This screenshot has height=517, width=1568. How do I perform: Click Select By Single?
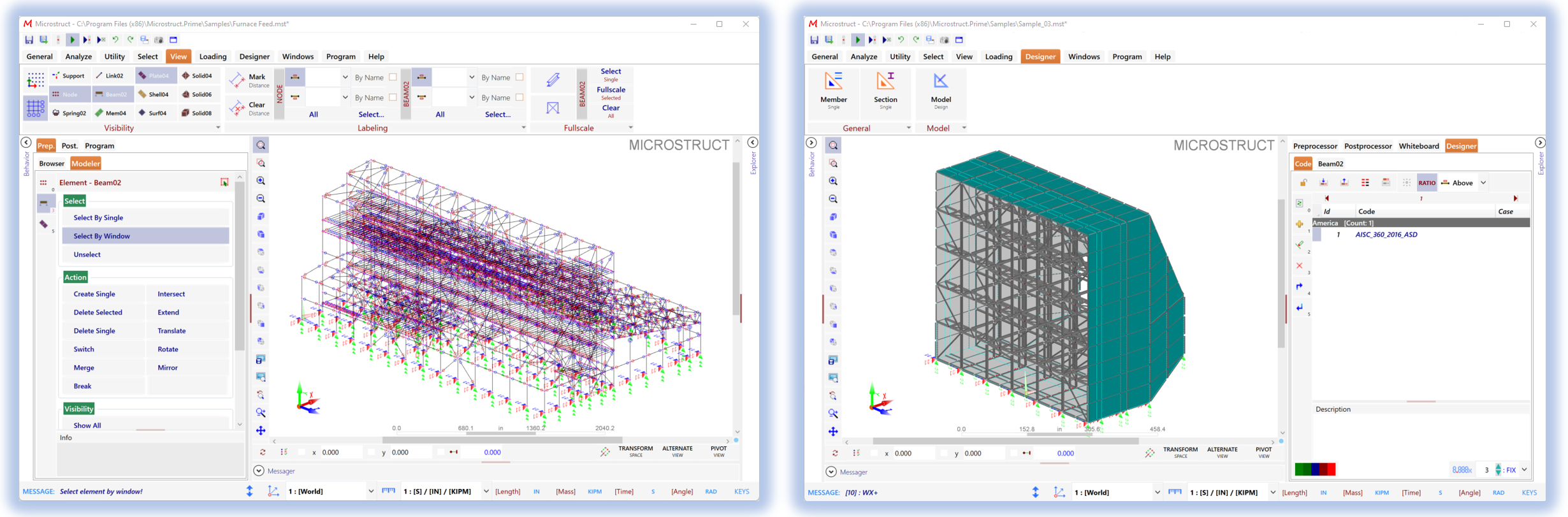click(x=146, y=217)
